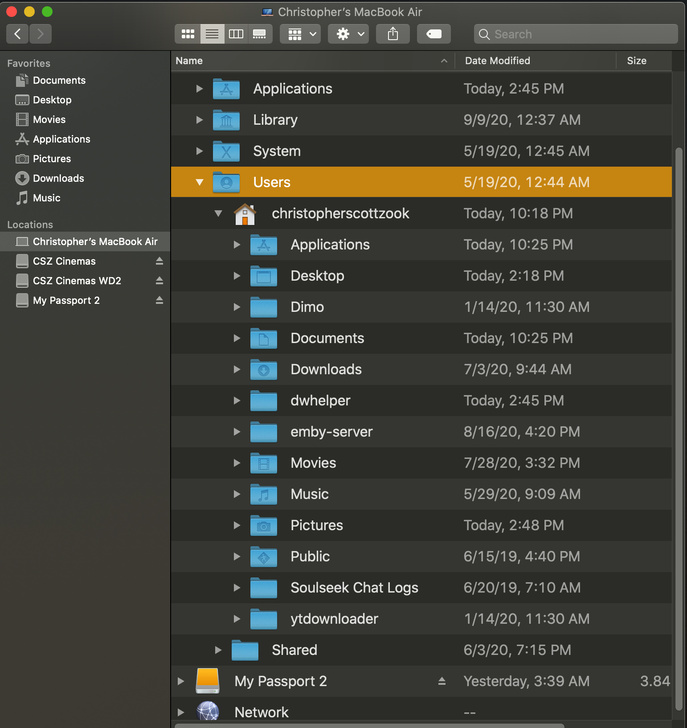687x728 pixels.
Task: Switch to gallery view
Action: (x=259, y=34)
